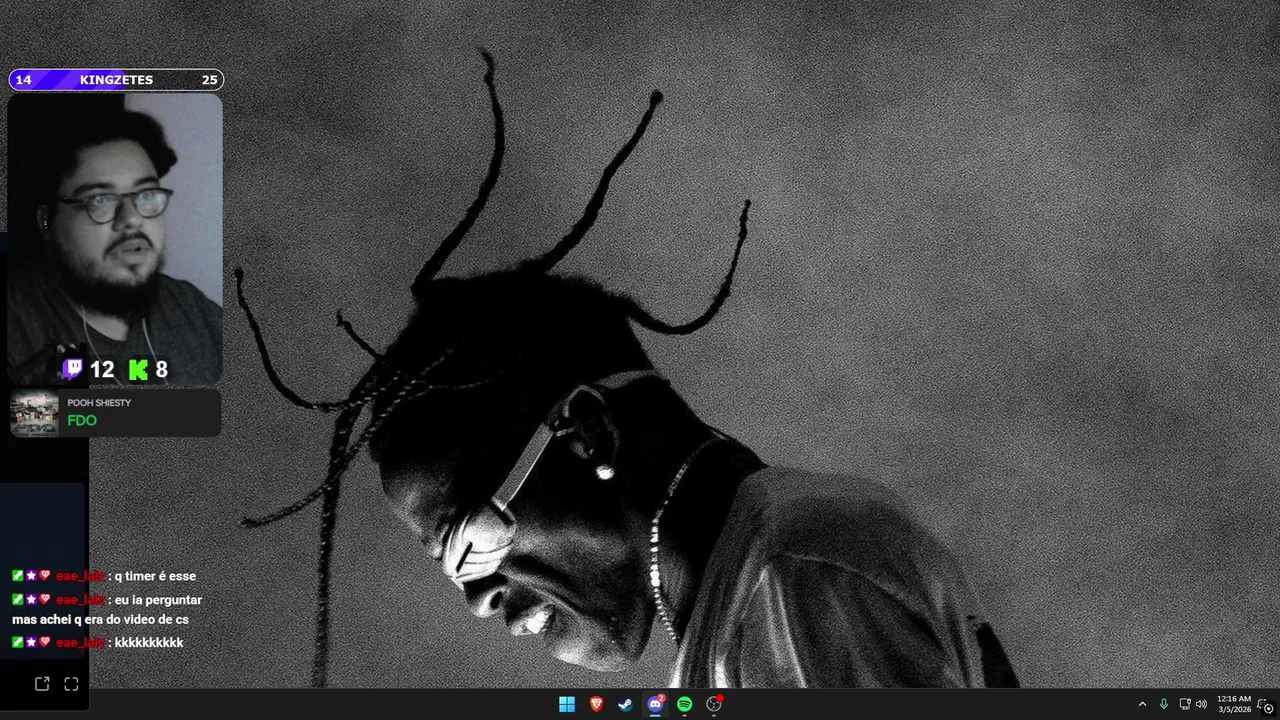
Task: Open the volume speaker tray icon
Action: point(1201,704)
